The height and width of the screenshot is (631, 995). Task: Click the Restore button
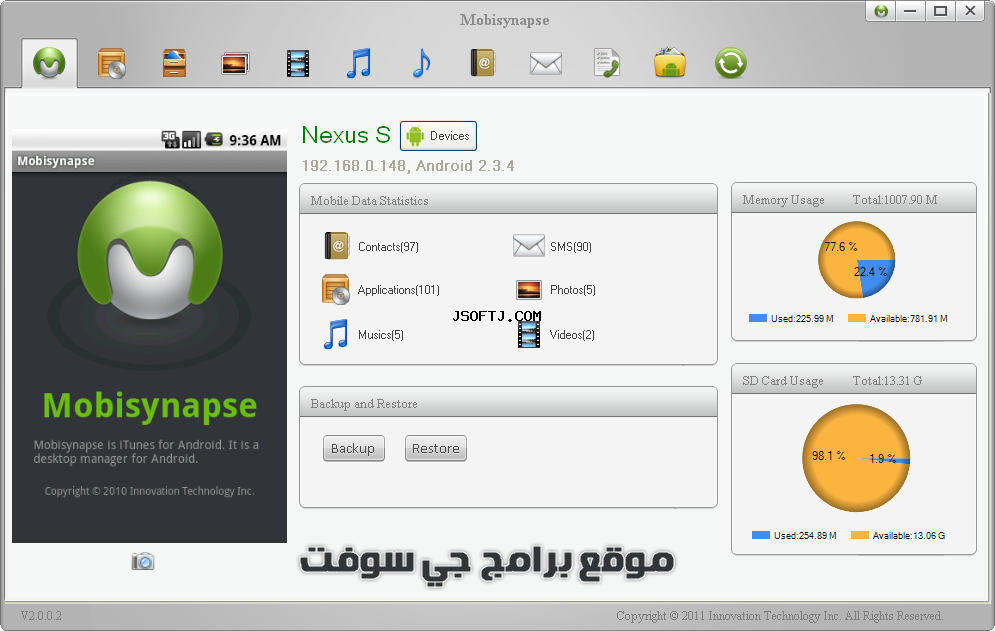[x=435, y=448]
